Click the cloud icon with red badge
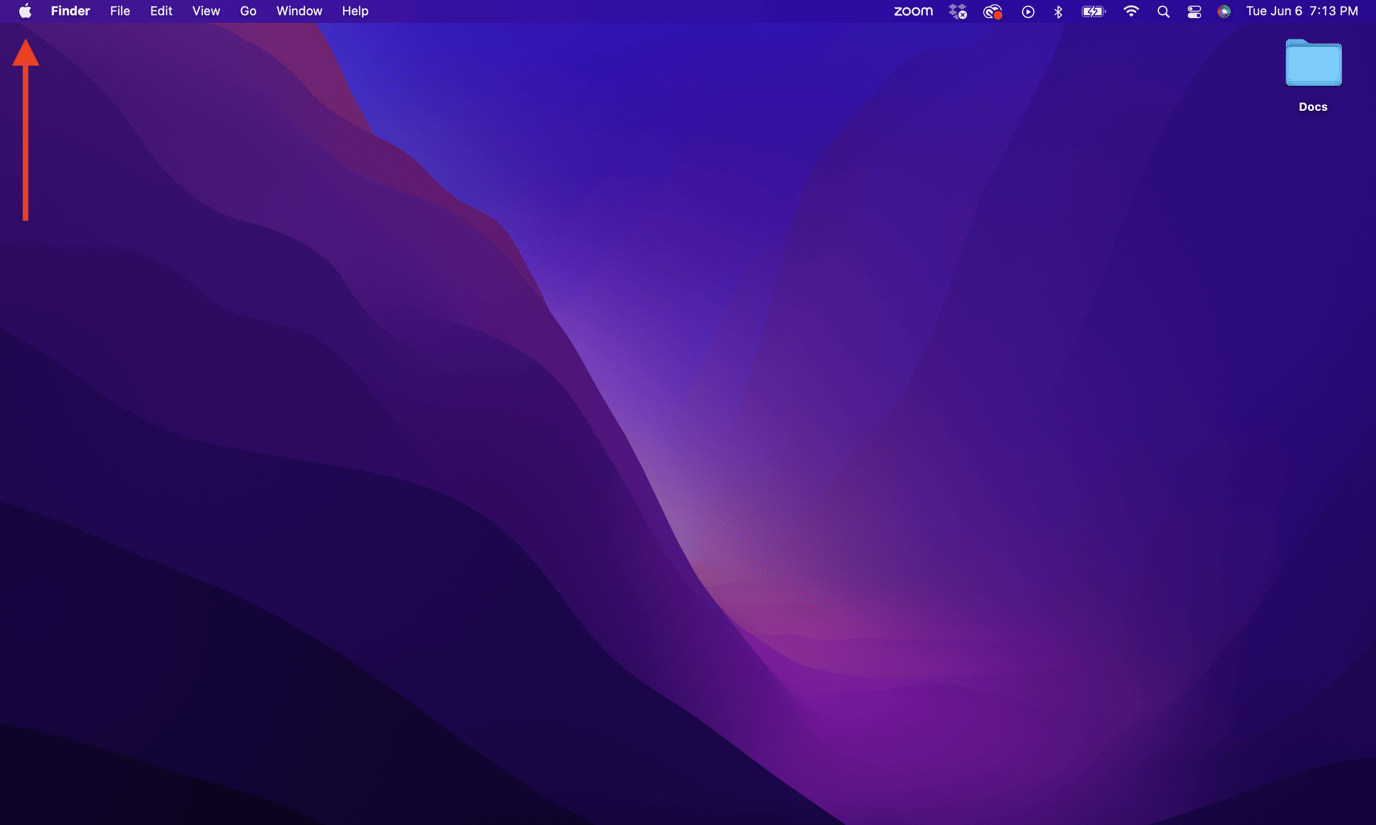Viewport: 1376px width, 825px height. point(992,11)
